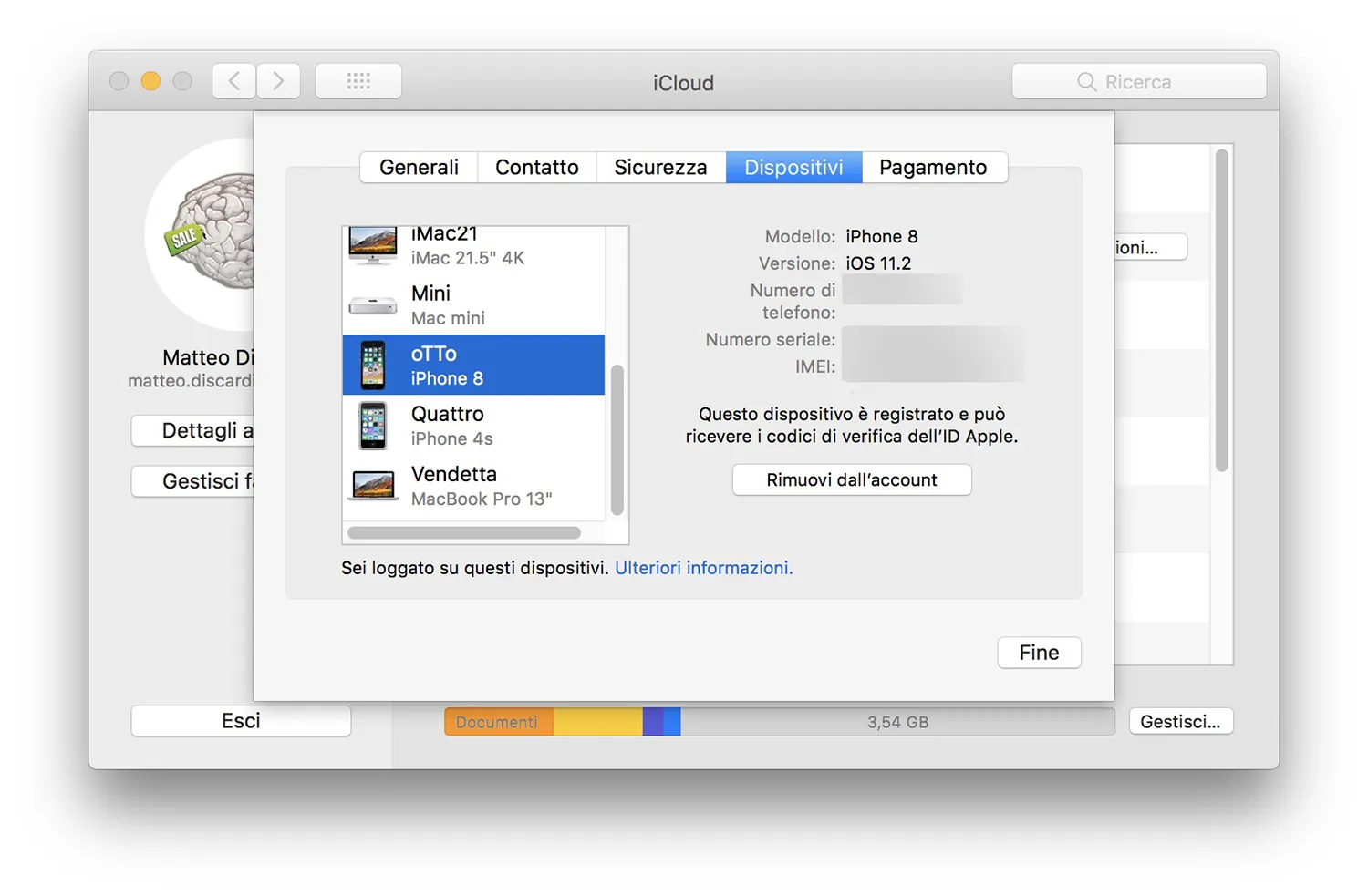Click the oTTo device name
This screenshot has height=896, width=1368.
pyautogui.click(x=434, y=354)
